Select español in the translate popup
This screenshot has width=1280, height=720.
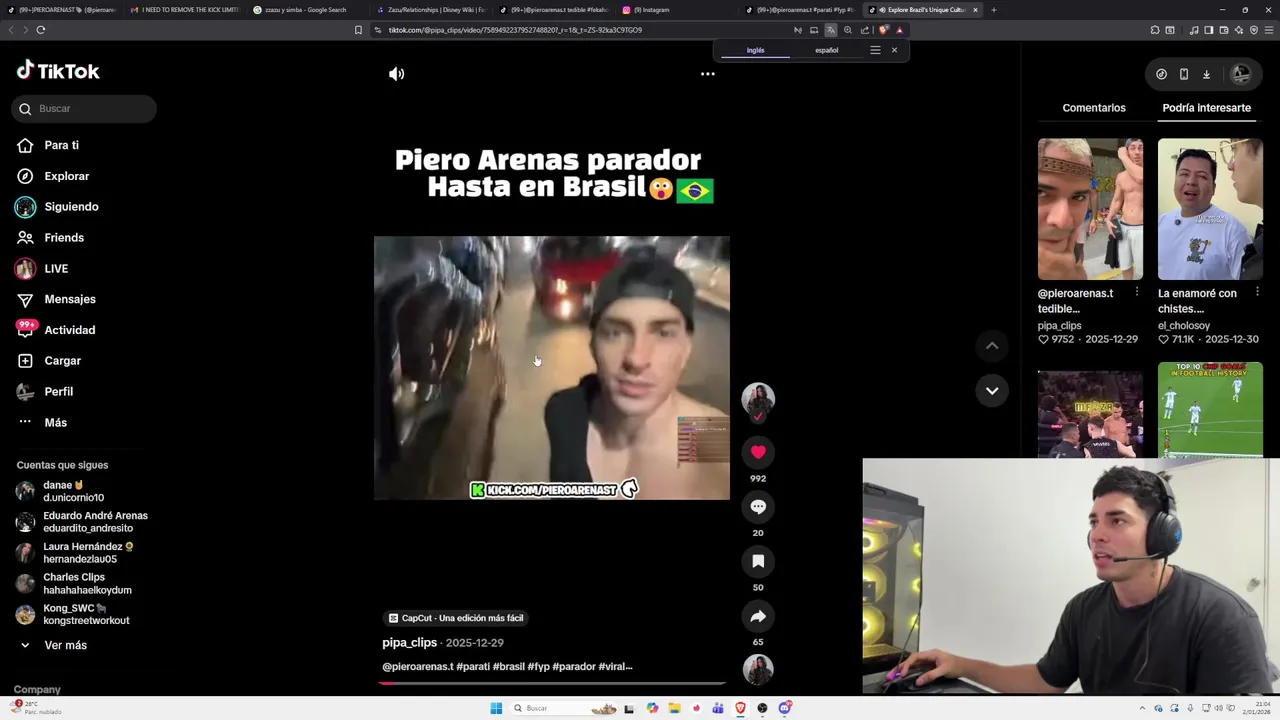coord(827,50)
